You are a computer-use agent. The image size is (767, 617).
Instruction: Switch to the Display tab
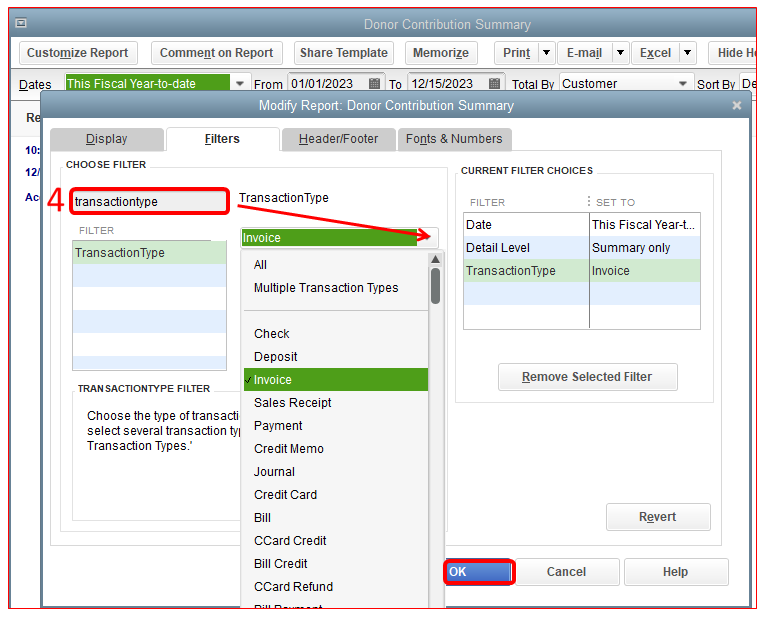[107, 139]
